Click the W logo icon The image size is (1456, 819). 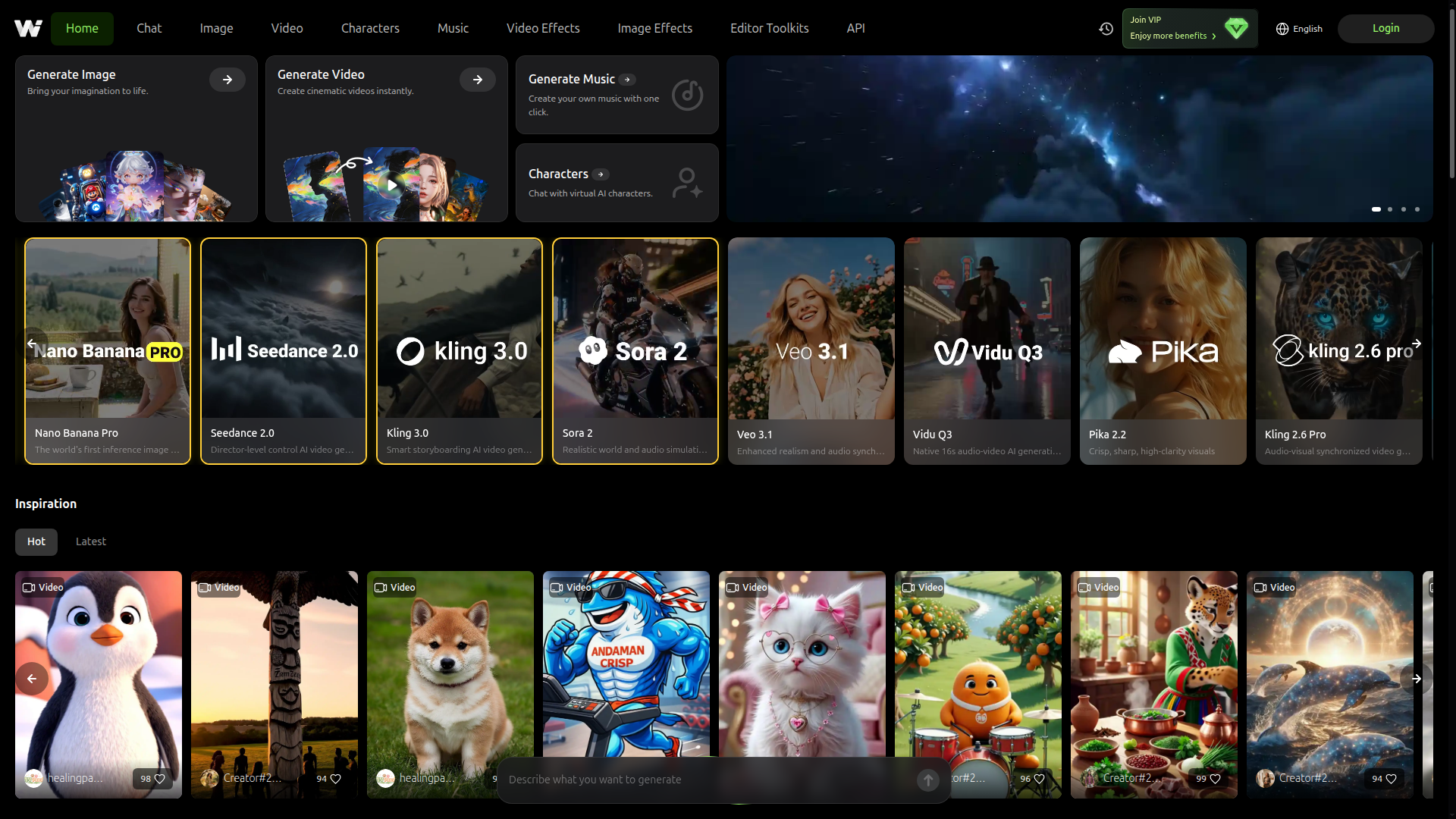(x=28, y=28)
